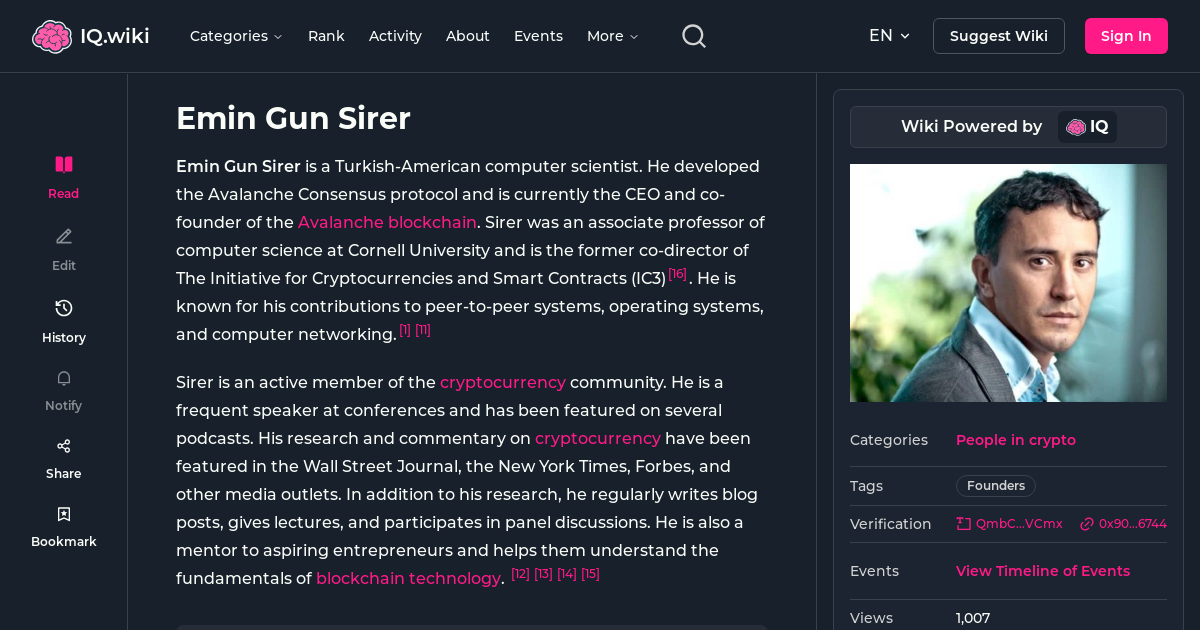Open the Avalanche blockchain link

pos(387,222)
